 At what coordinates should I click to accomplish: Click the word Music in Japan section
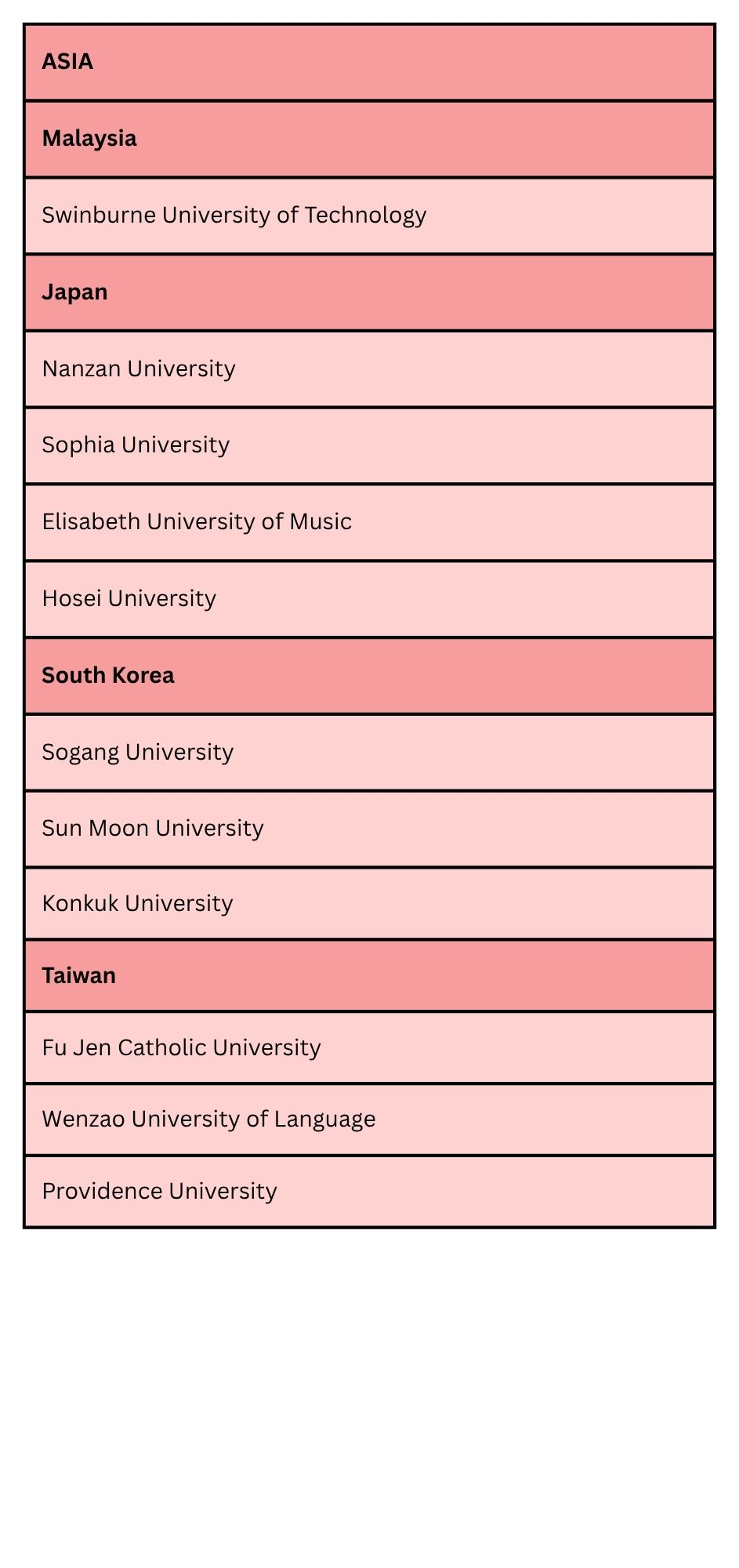point(320,521)
